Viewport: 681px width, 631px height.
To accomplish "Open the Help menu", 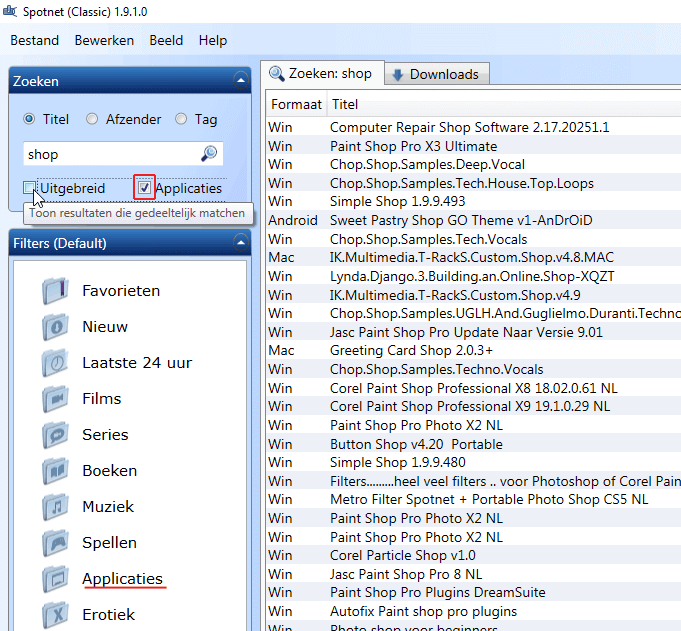I will pyautogui.click(x=213, y=40).
